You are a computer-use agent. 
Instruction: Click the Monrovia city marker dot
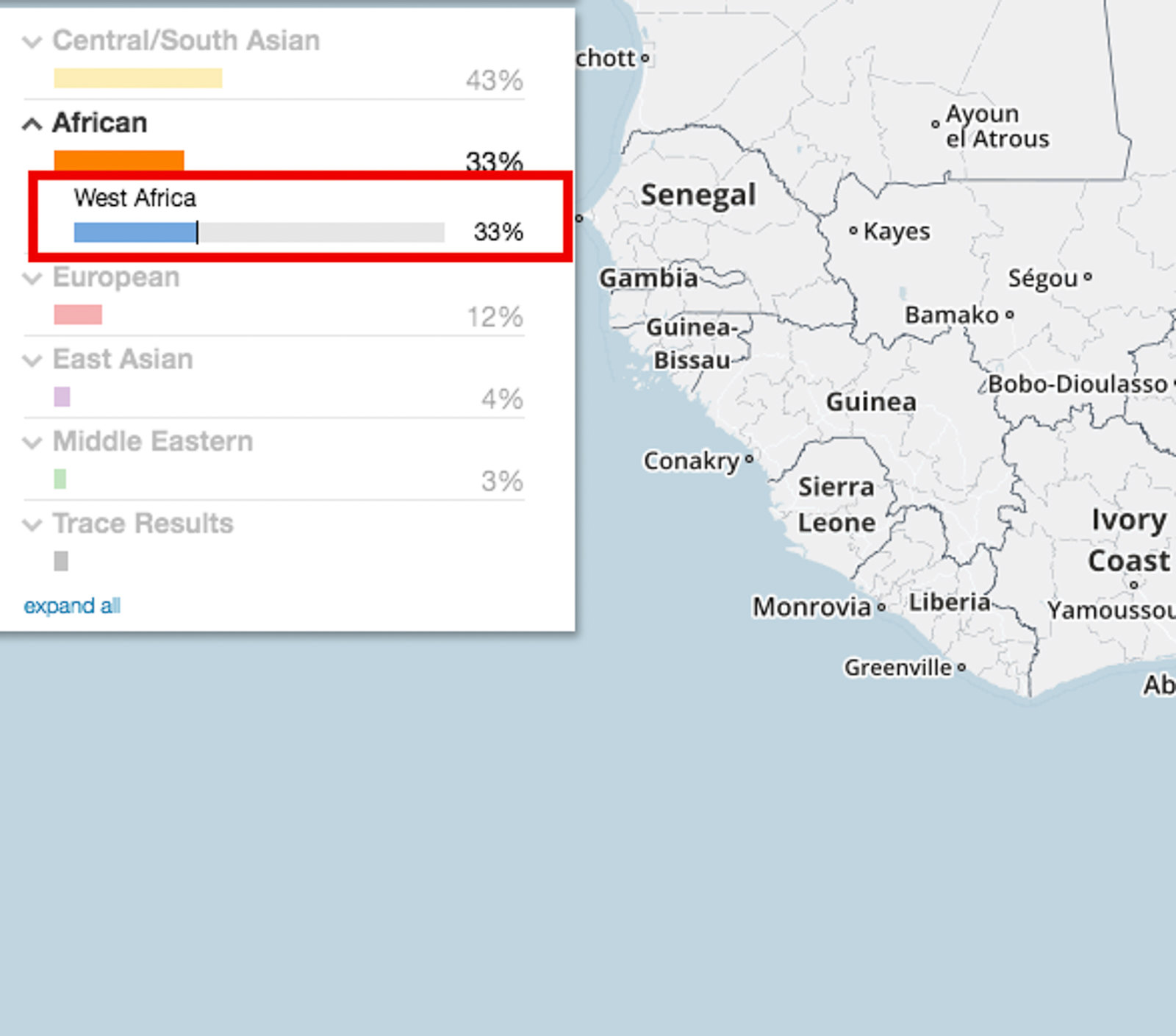click(x=881, y=607)
